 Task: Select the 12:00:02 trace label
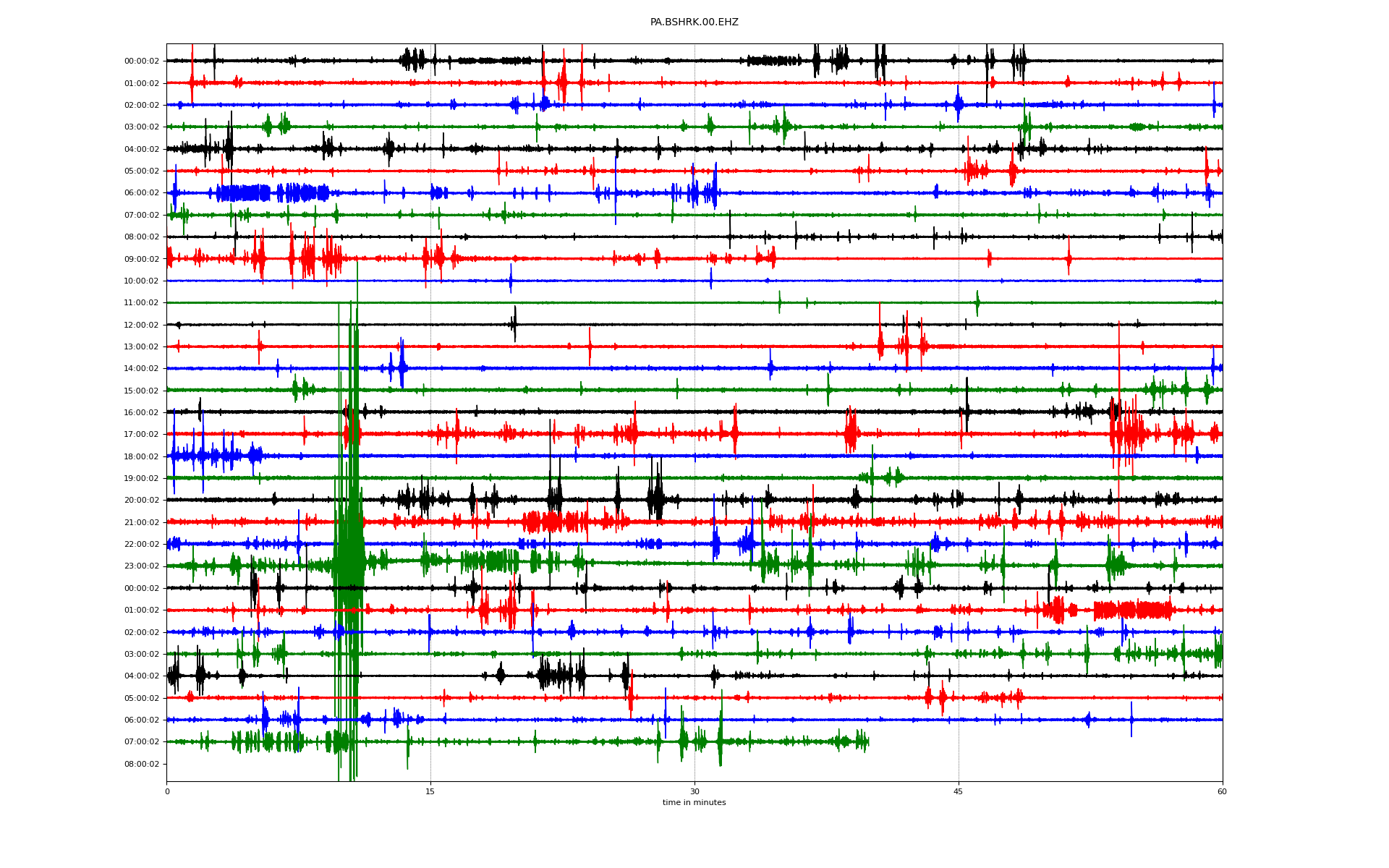coord(141,325)
